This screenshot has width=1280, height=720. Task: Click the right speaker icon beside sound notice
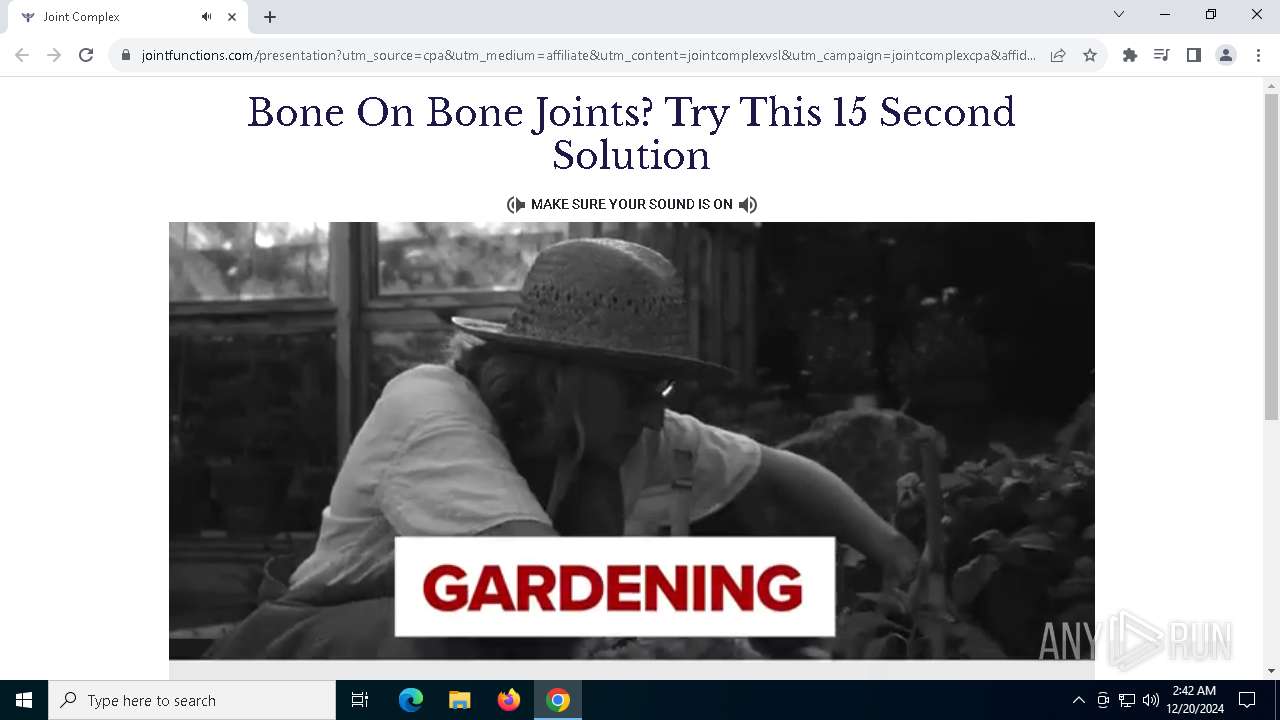coord(748,204)
